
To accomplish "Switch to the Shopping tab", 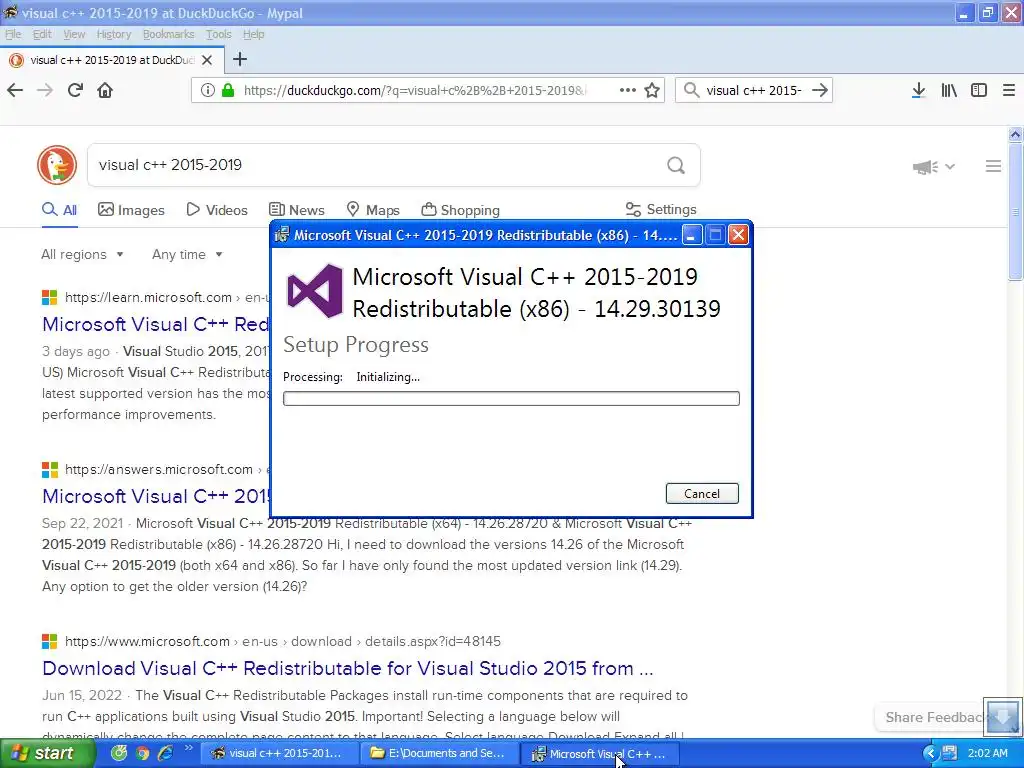I will click(x=460, y=210).
